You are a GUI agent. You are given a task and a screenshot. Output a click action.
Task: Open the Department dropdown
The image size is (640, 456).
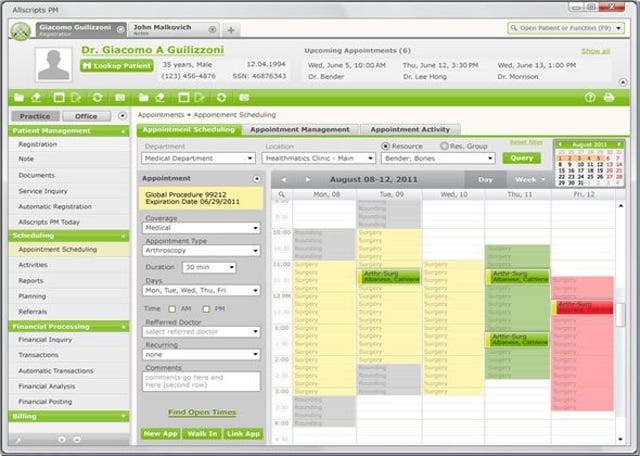click(198, 158)
